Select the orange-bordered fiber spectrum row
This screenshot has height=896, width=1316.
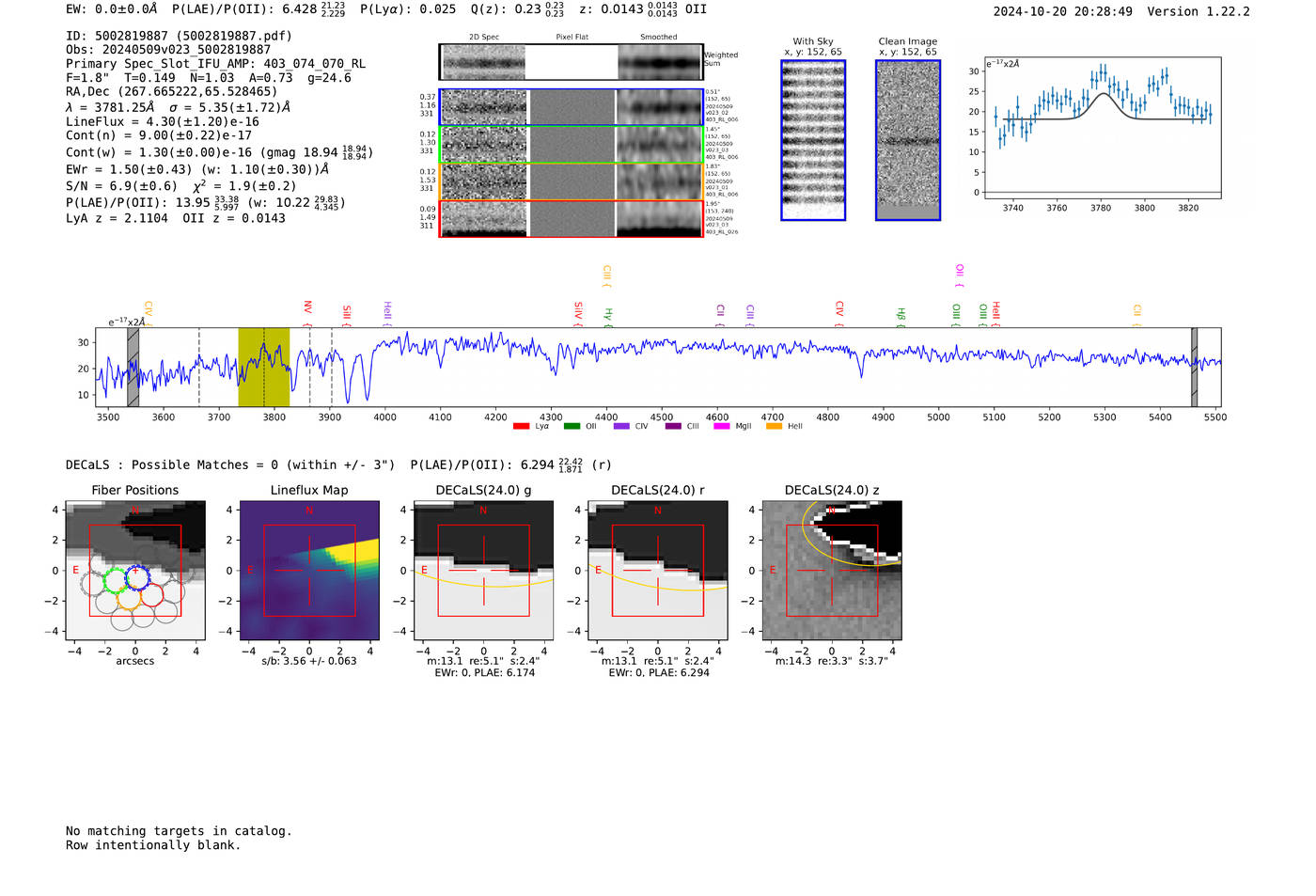click(x=571, y=181)
